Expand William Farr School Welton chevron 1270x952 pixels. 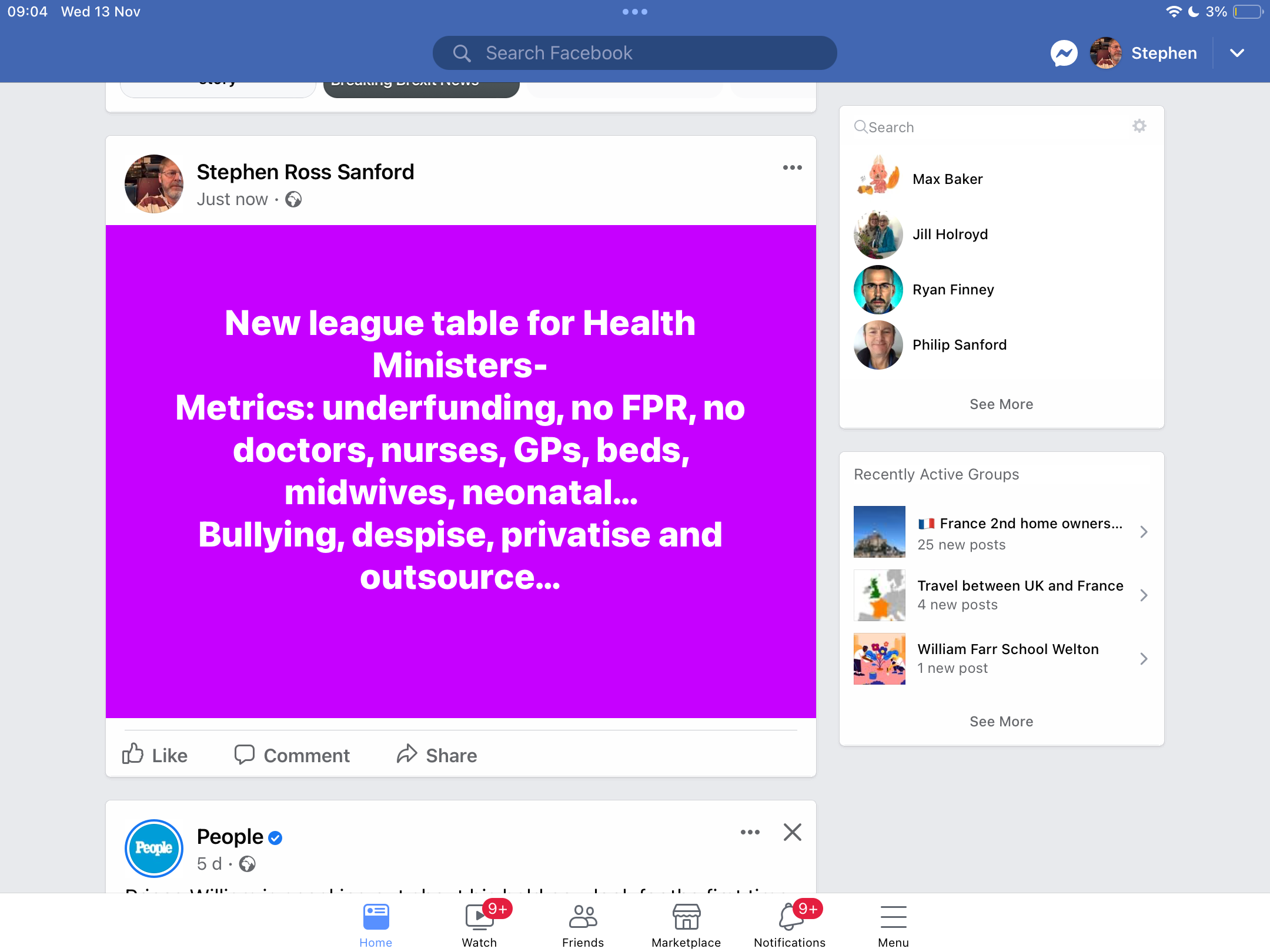pos(1144,659)
